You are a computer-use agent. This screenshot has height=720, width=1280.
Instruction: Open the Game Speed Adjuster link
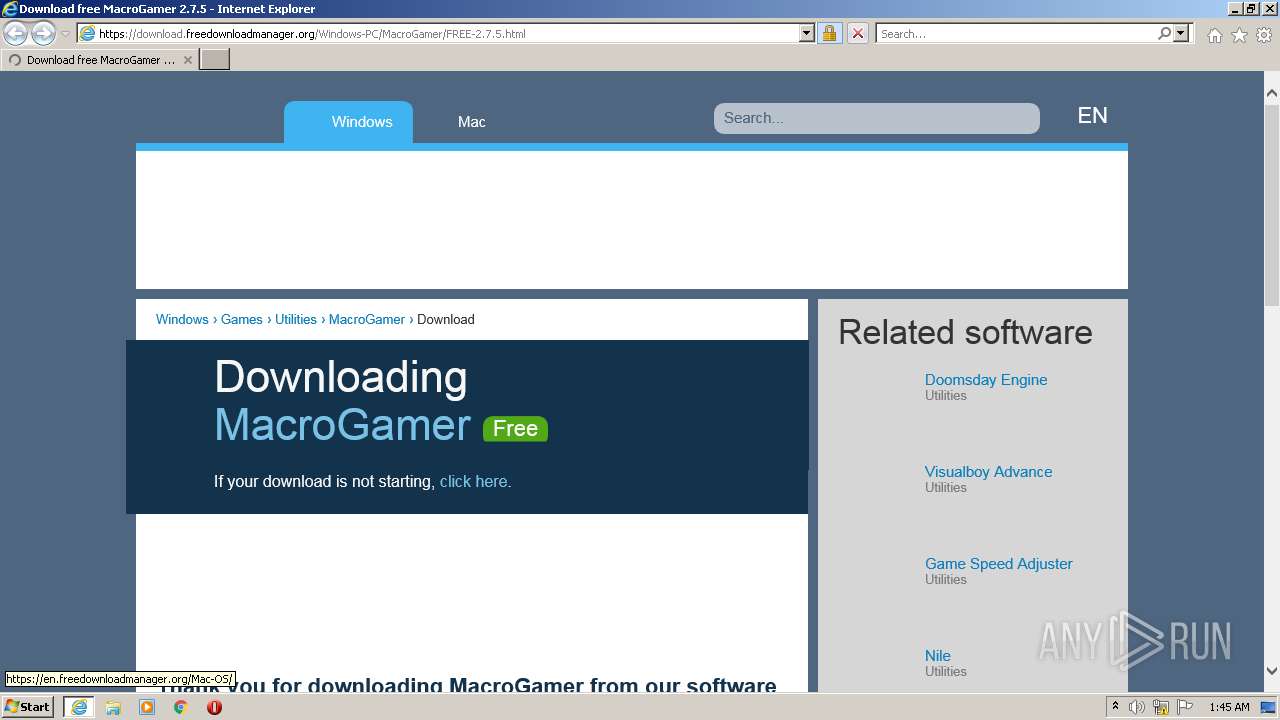pyautogui.click(x=998, y=563)
